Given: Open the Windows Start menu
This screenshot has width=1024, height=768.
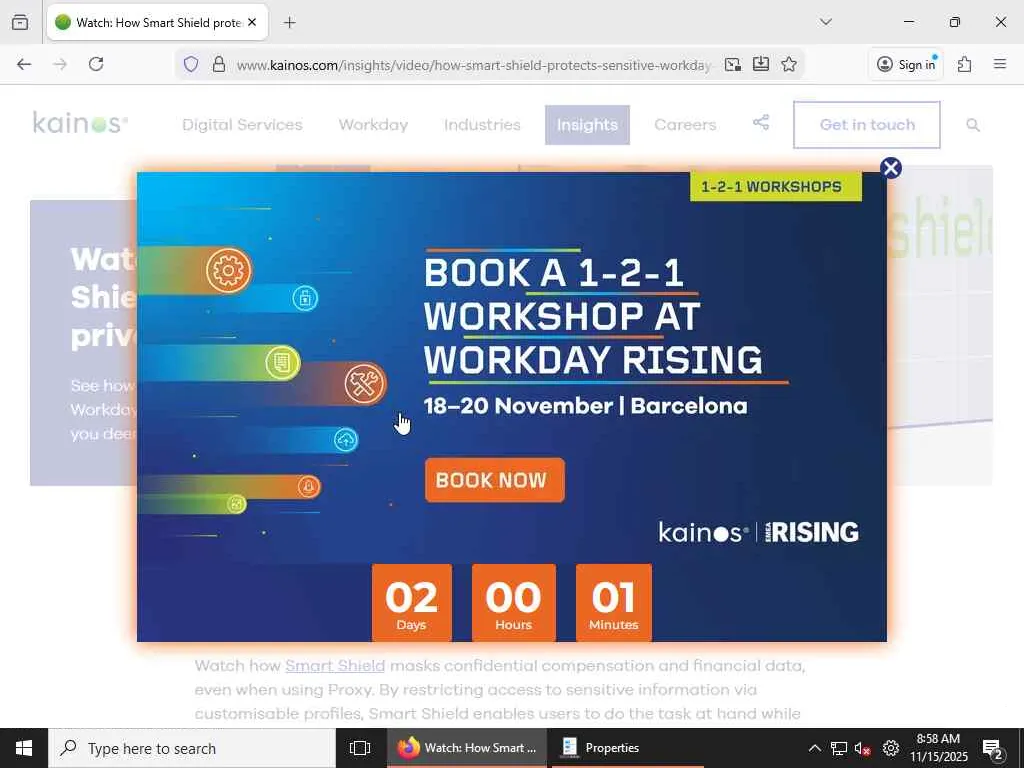Looking at the screenshot, I should (x=24, y=748).
